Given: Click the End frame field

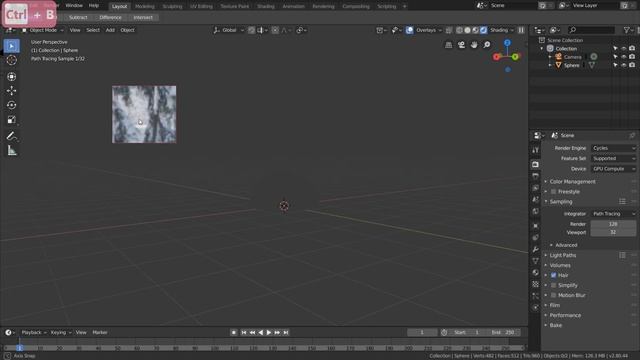Looking at the screenshot, I should [504, 333].
